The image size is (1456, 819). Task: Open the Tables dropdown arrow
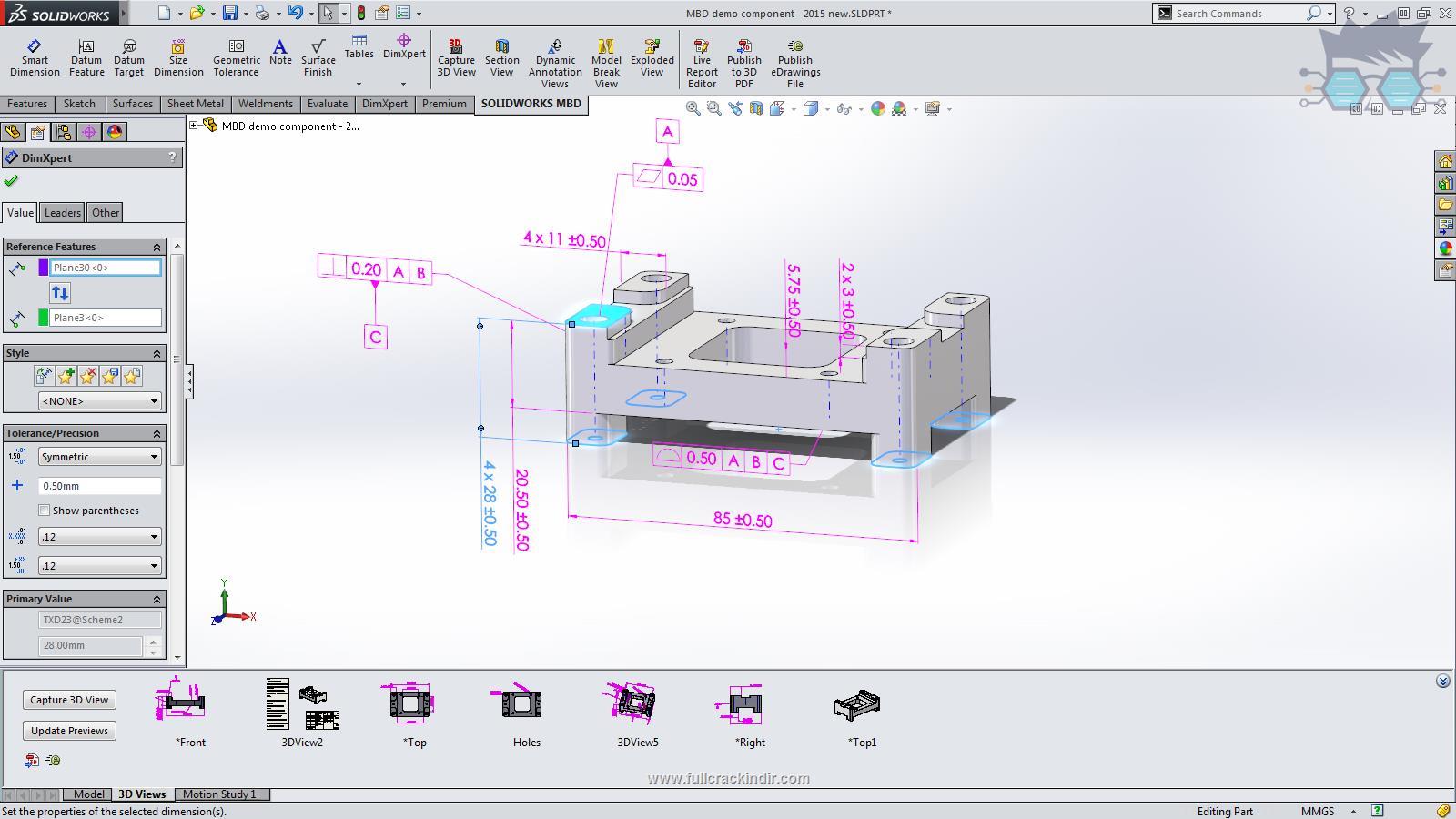coord(359,84)
